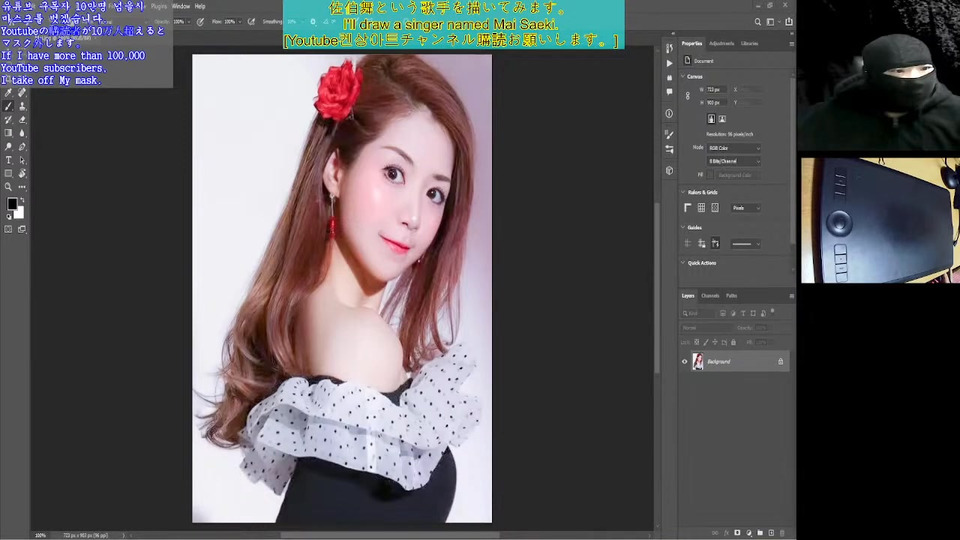960x540 pixels.
Task: Collapse the Canvas section
Action: tap(683, 77)
